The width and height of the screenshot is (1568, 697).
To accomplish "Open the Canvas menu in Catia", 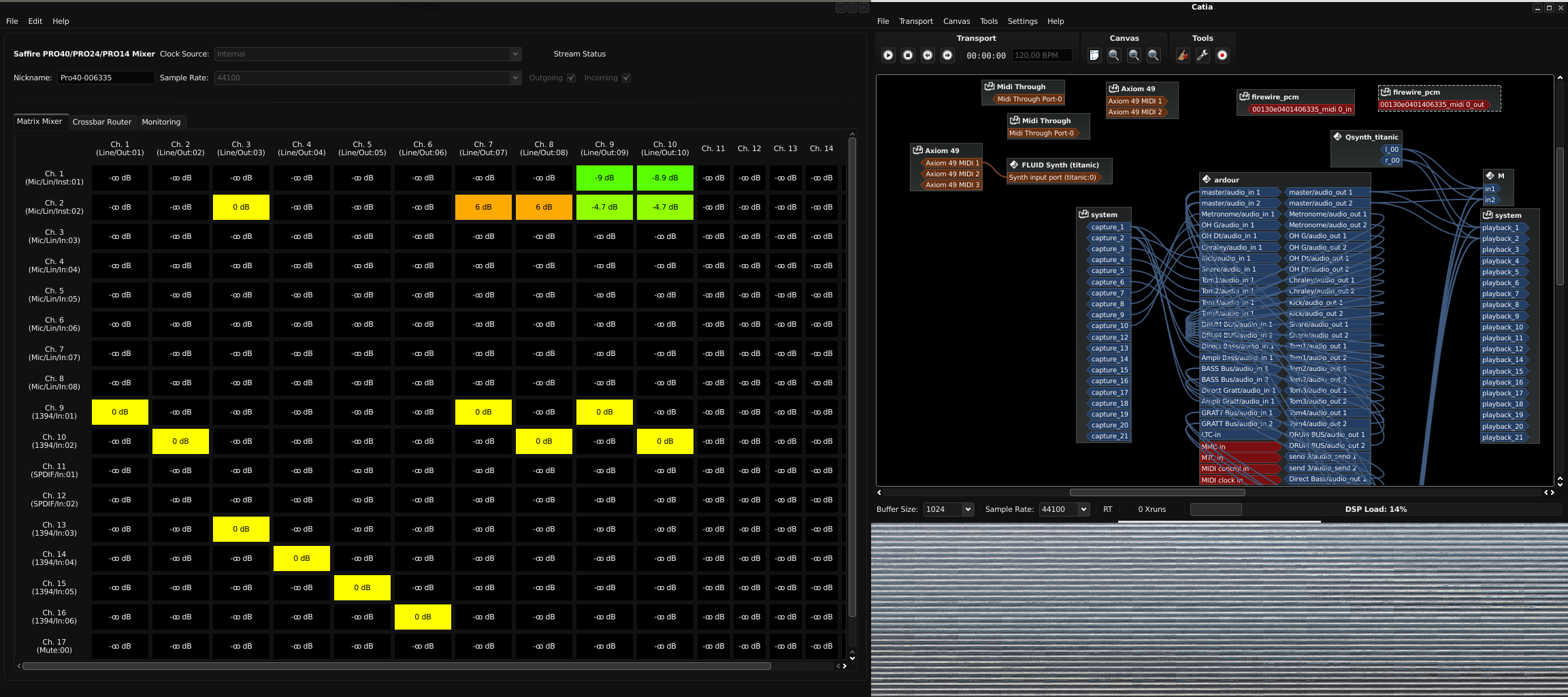I will coord(956,21).
